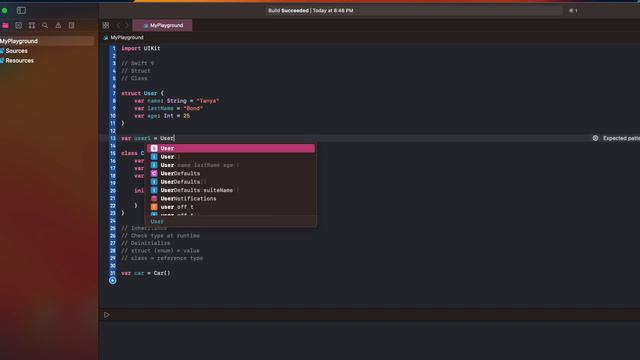Click the Build Succeeded activity status
The height and width of the screenshot is (360, 640).
[x=311, y=11]
